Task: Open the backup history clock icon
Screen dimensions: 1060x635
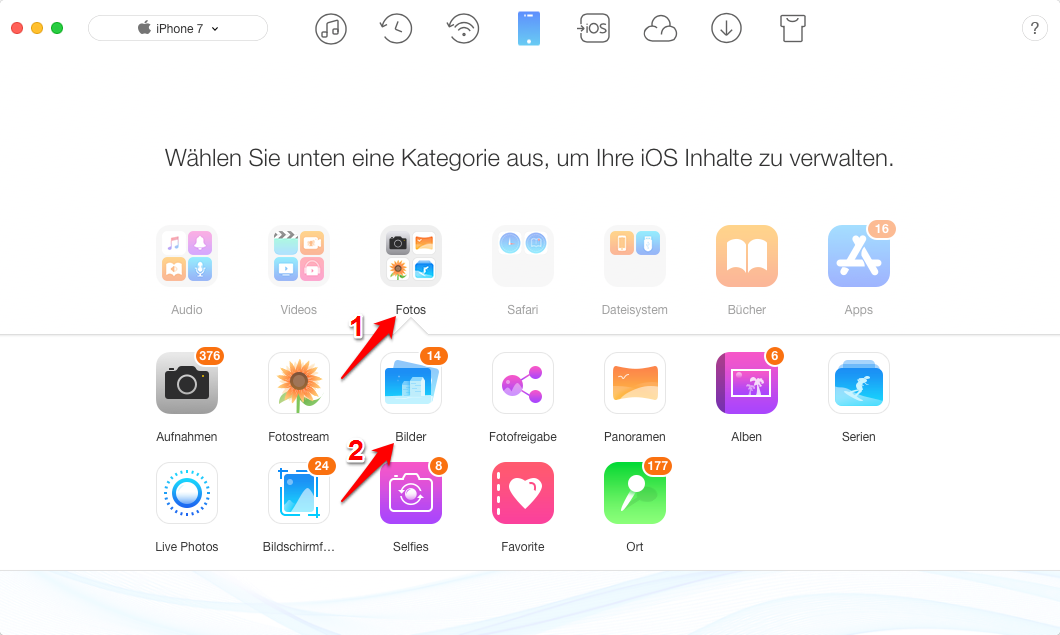Action: [395, 29]
